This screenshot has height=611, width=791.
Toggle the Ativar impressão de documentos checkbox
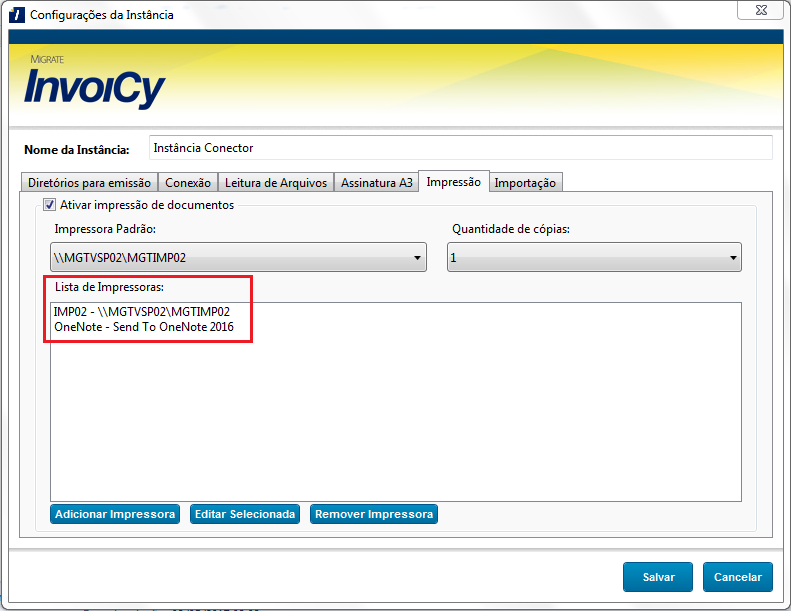[49, 205]
